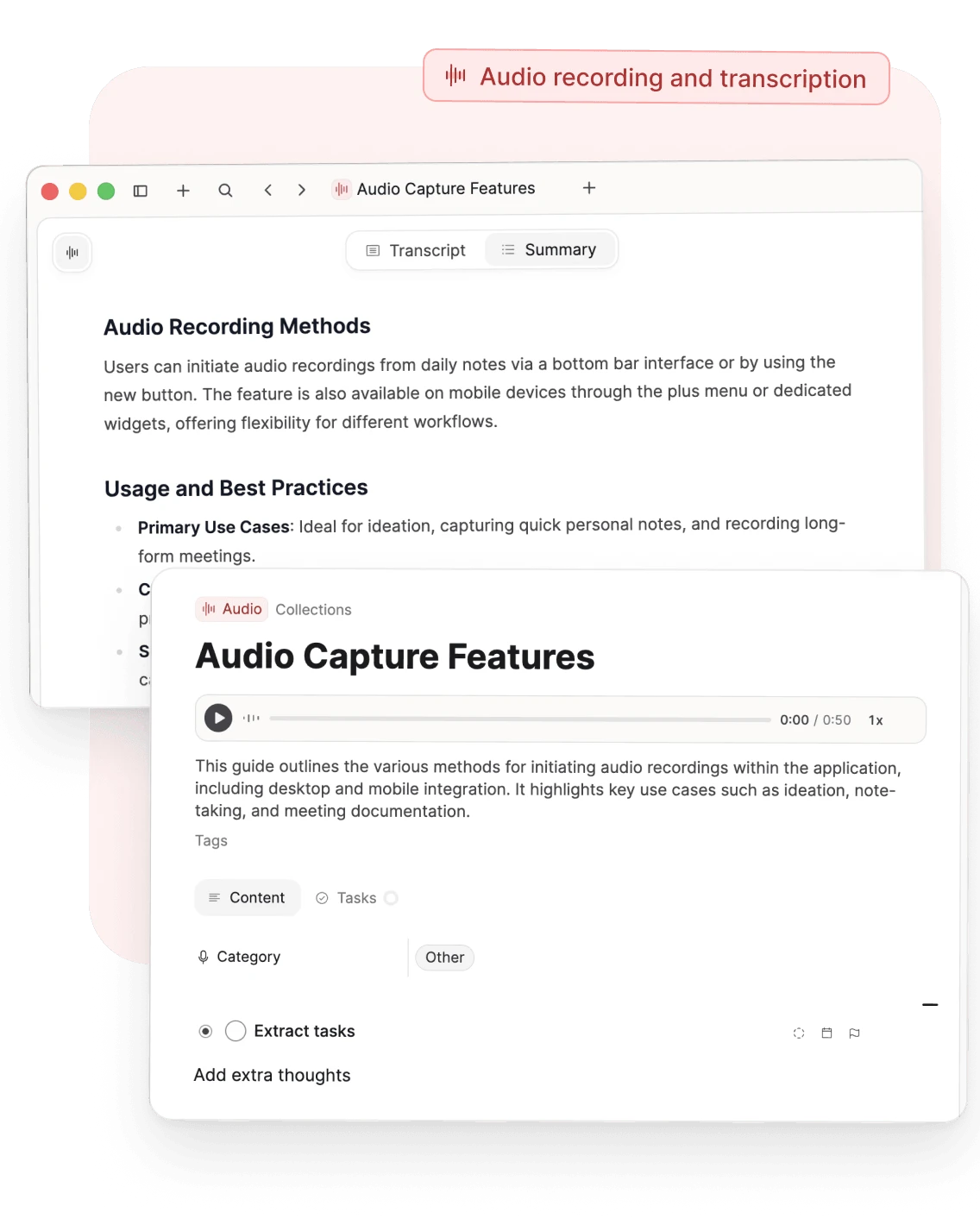Flag the Extract tasks item

tap(854, 1033)
